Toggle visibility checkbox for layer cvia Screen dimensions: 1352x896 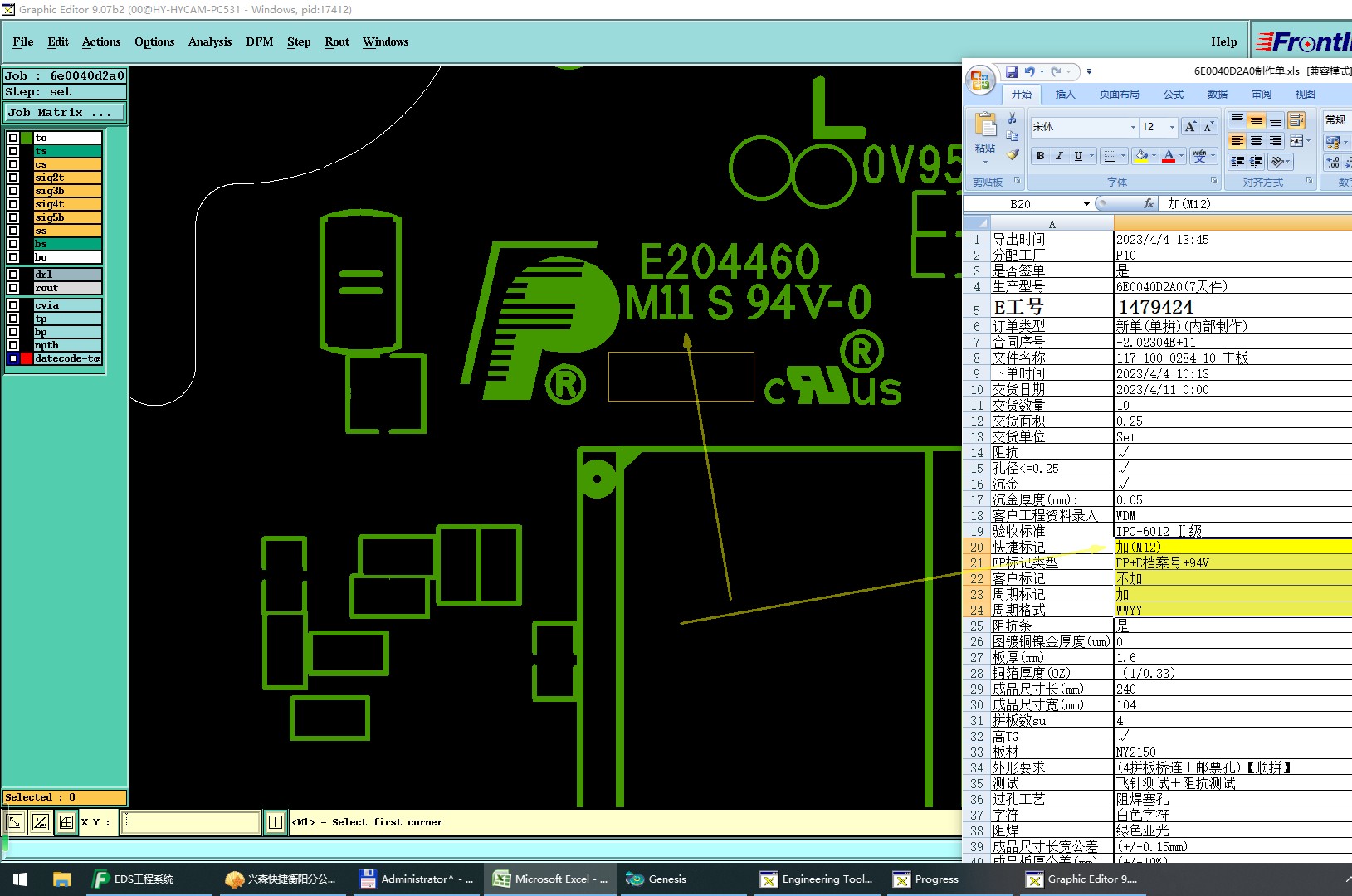pyautogui.click(x=13, y=305)
